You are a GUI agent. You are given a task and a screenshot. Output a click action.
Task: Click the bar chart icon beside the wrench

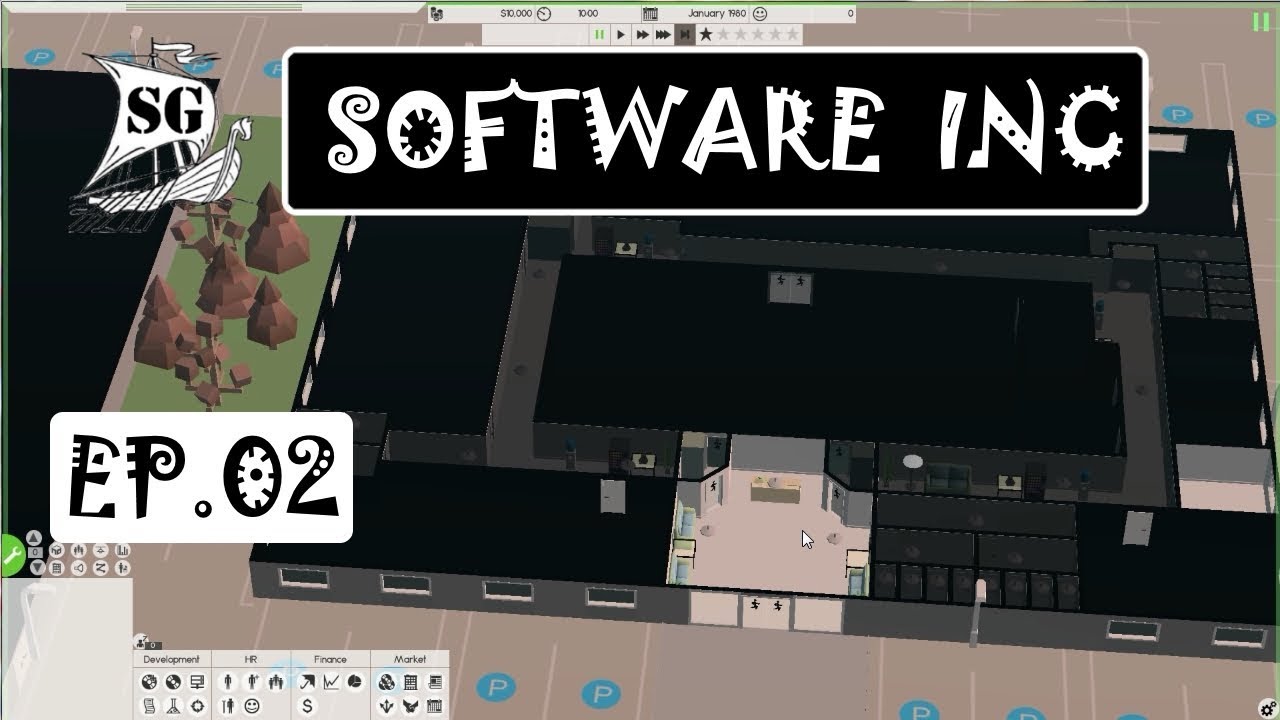122,550
